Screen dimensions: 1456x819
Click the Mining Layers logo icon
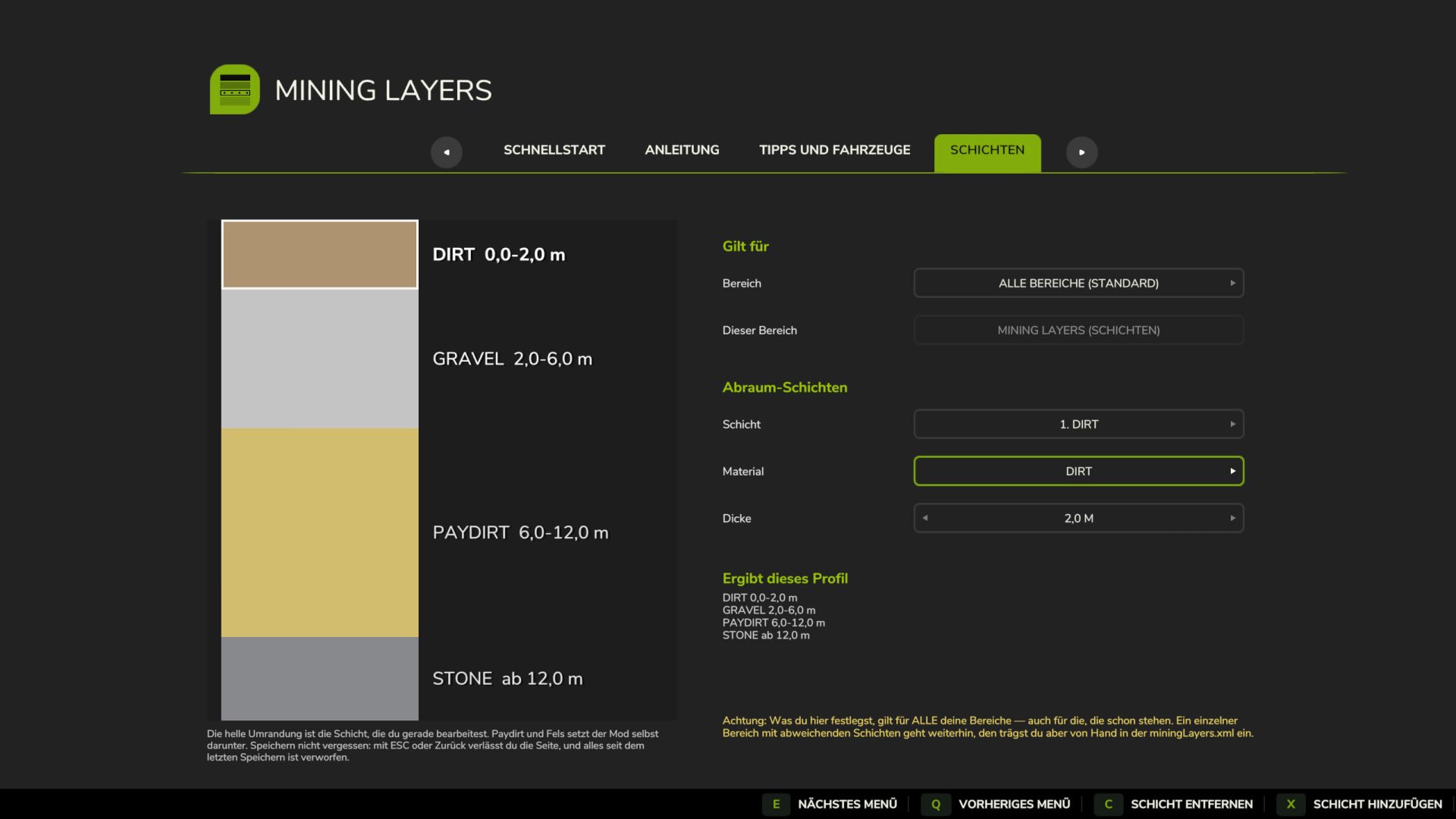click(235, 89)
